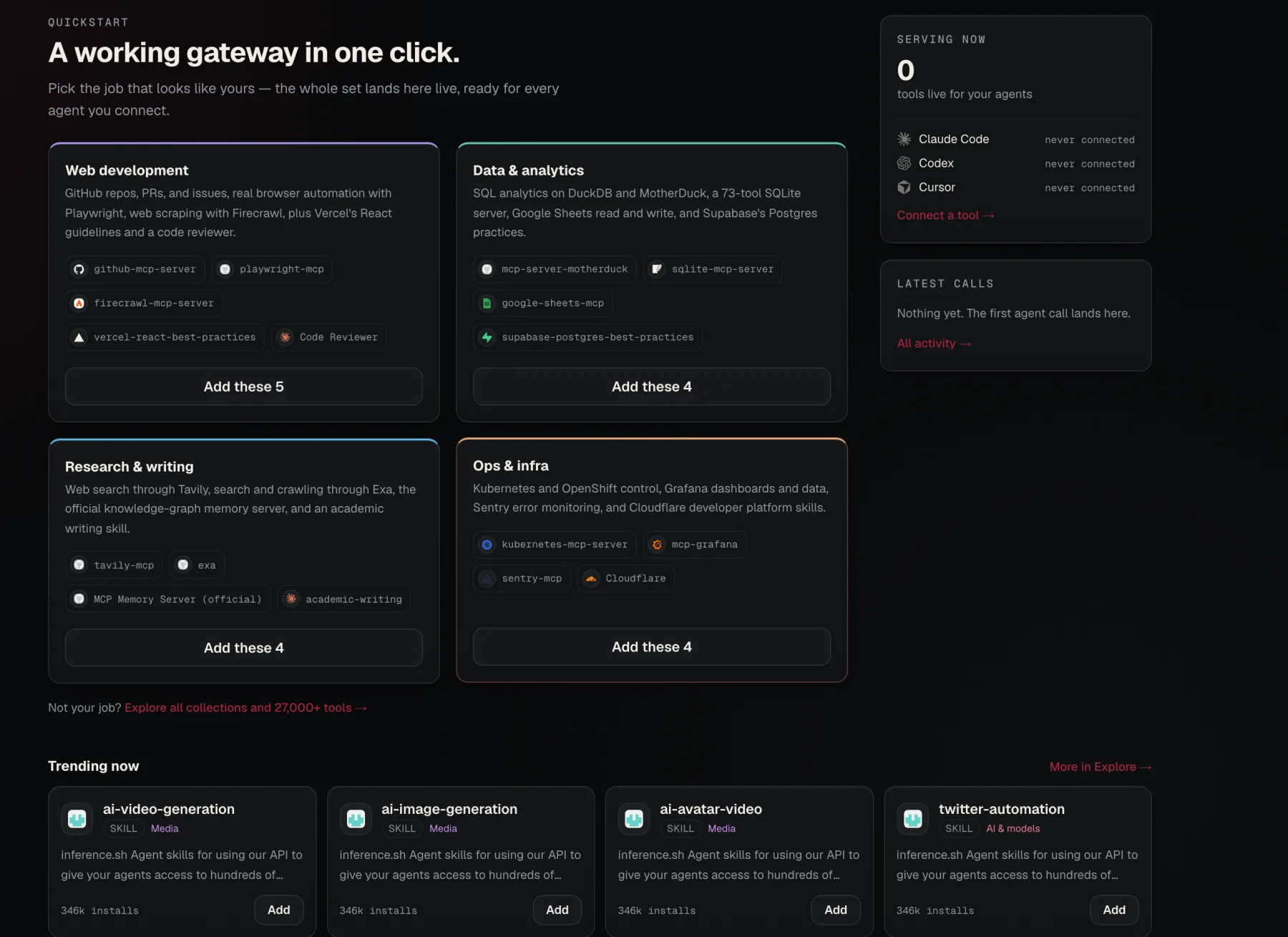Click the ai-video-generation skill icon
Viewport: 1288px width, 937px height.
point(77,818)
